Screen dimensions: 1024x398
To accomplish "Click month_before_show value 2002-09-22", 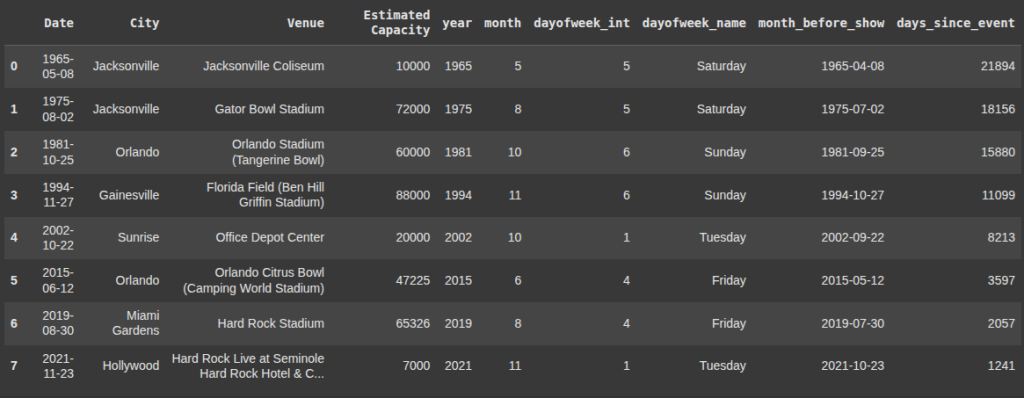I will 852,238.
